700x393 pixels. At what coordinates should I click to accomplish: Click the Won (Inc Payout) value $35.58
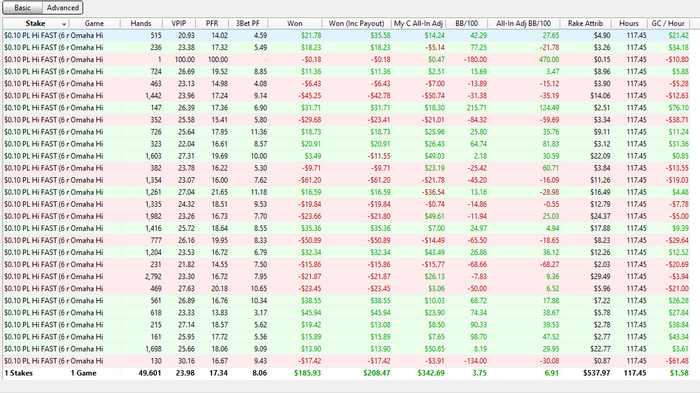[380, 35]
